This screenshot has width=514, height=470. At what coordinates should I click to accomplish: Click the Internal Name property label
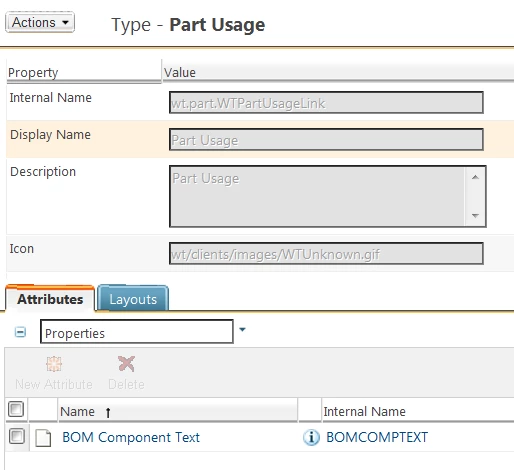(x=51, y=98)
